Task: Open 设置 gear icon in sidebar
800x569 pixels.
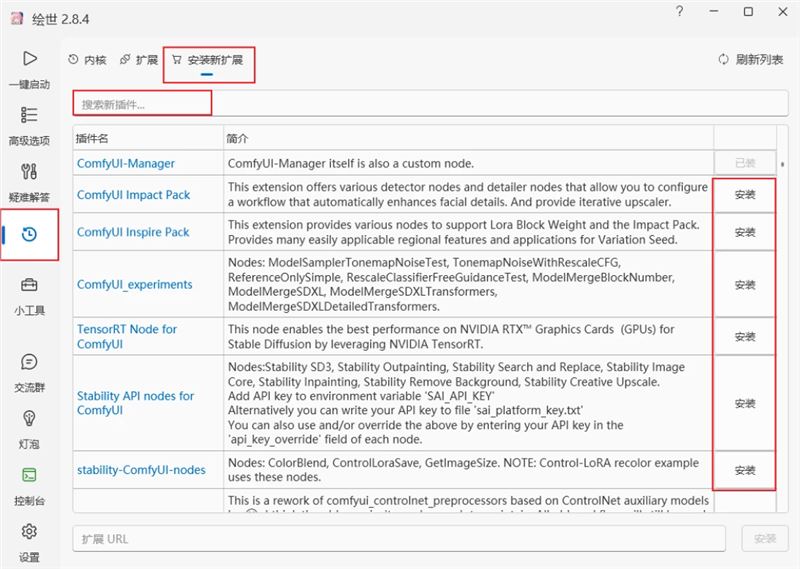Action: pos(29,531)
